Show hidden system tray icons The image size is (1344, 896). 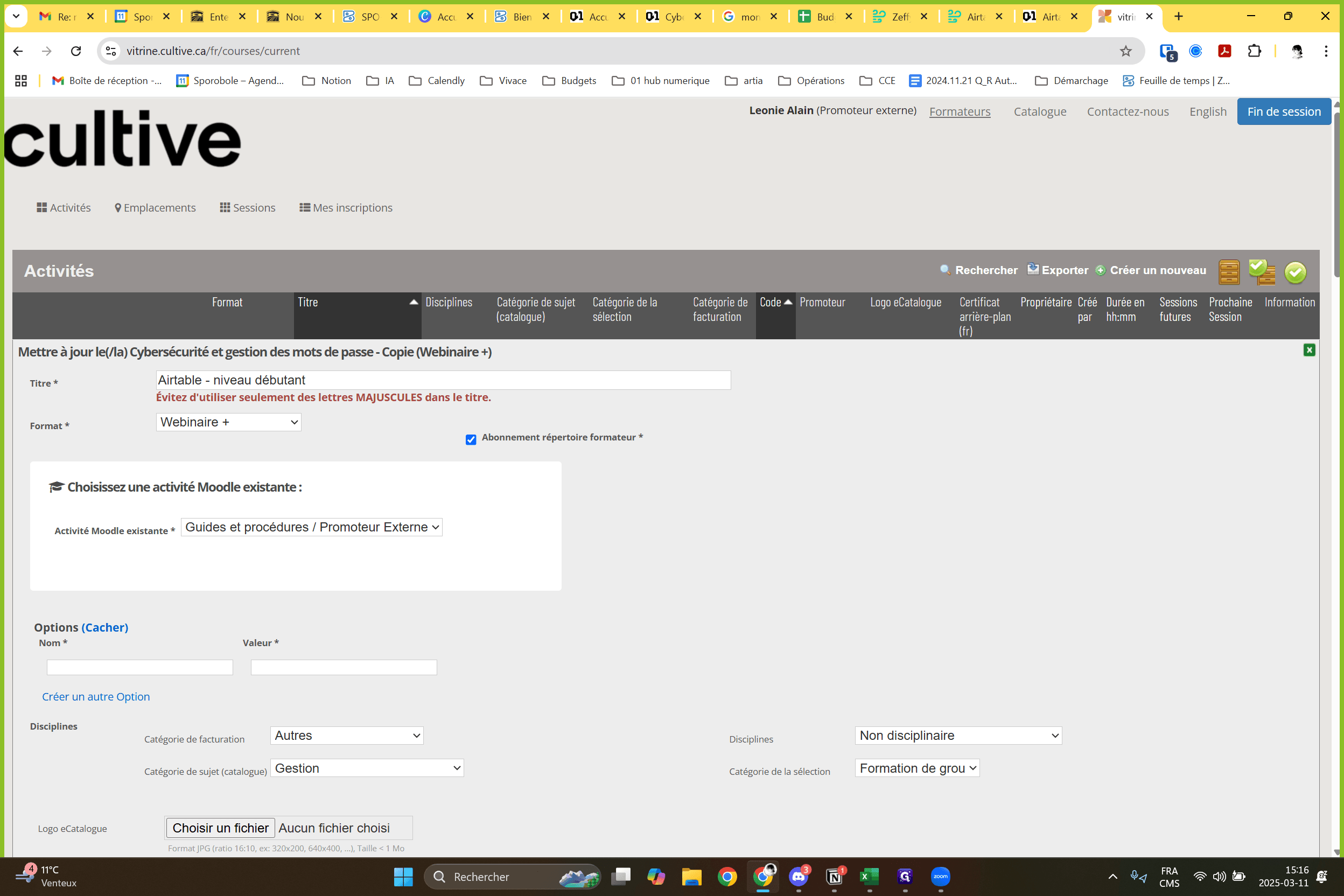point(1112,877)
